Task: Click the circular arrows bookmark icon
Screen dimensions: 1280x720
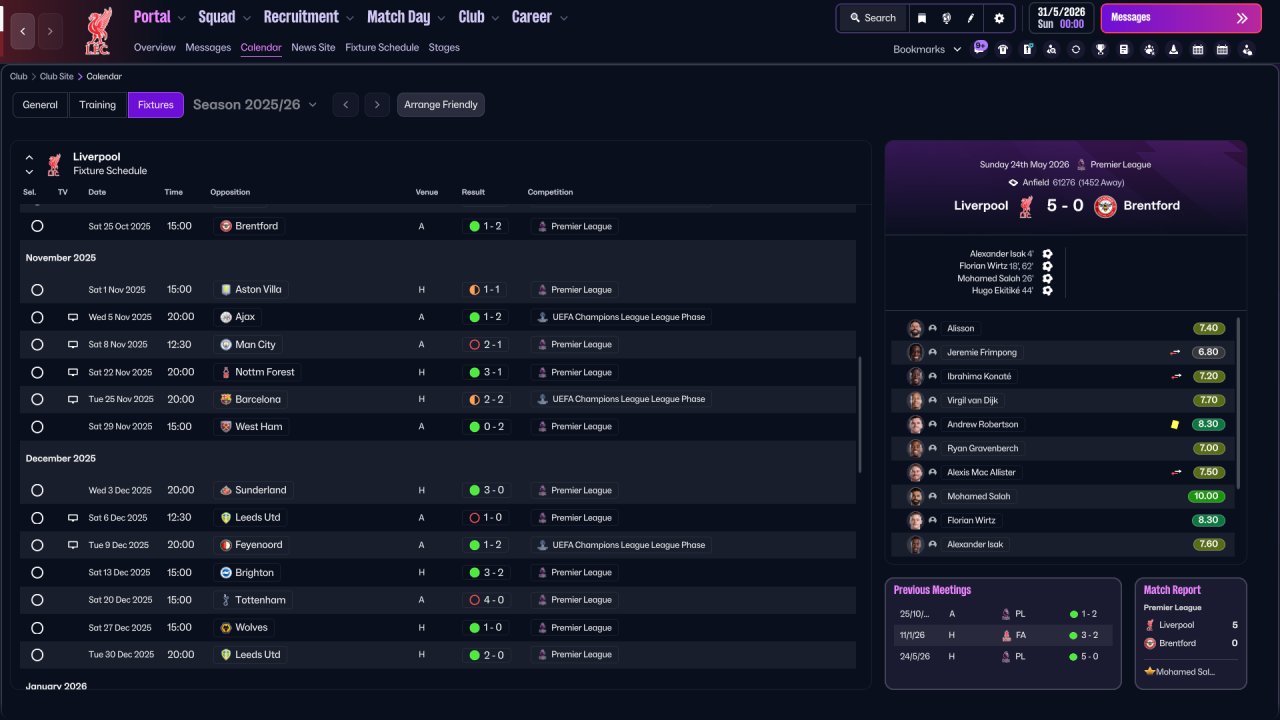Action: coord(1076,49)
